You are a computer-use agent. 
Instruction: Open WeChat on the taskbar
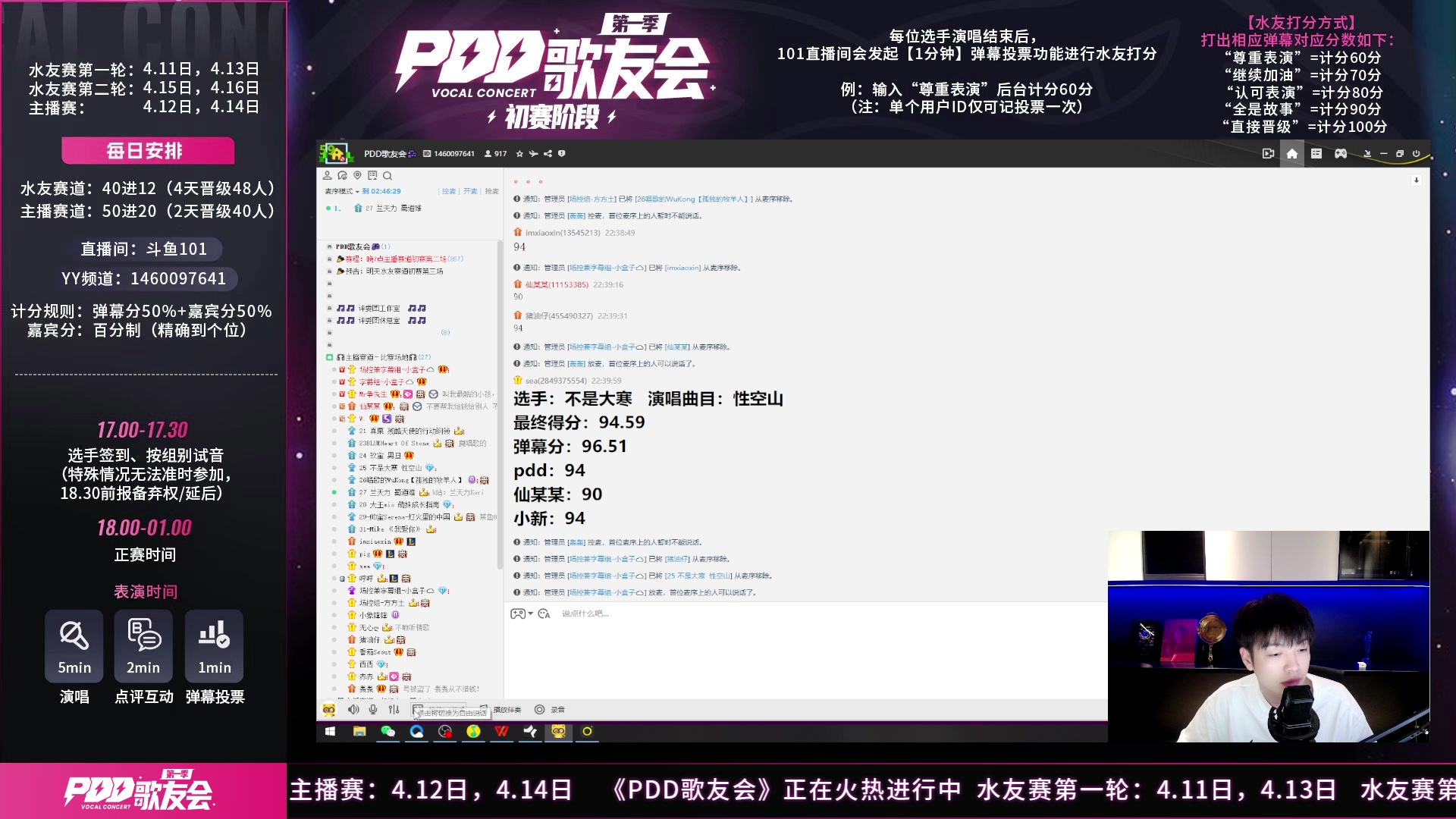388,732
